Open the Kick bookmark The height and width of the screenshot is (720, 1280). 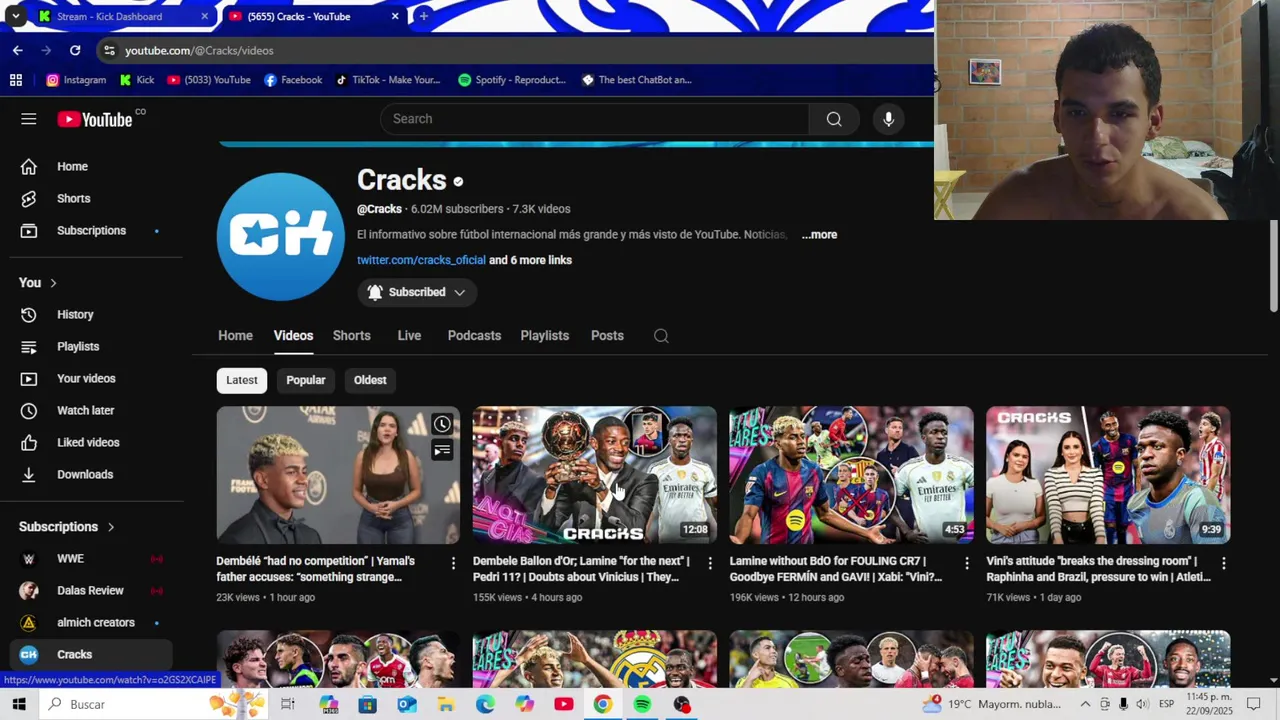(136, 80)
